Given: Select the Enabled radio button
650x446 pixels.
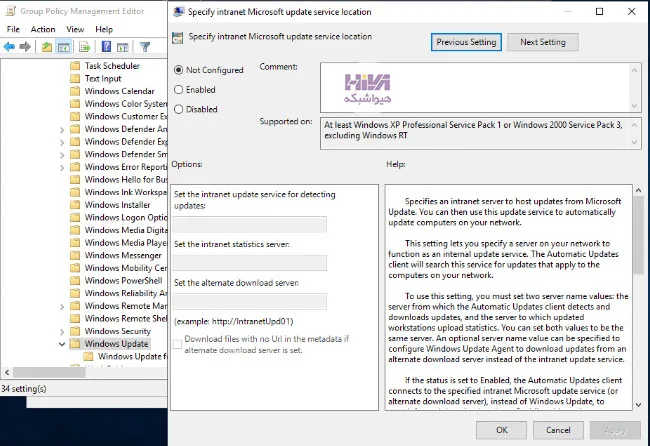Looking at the screenshot, I should (178, 90).
